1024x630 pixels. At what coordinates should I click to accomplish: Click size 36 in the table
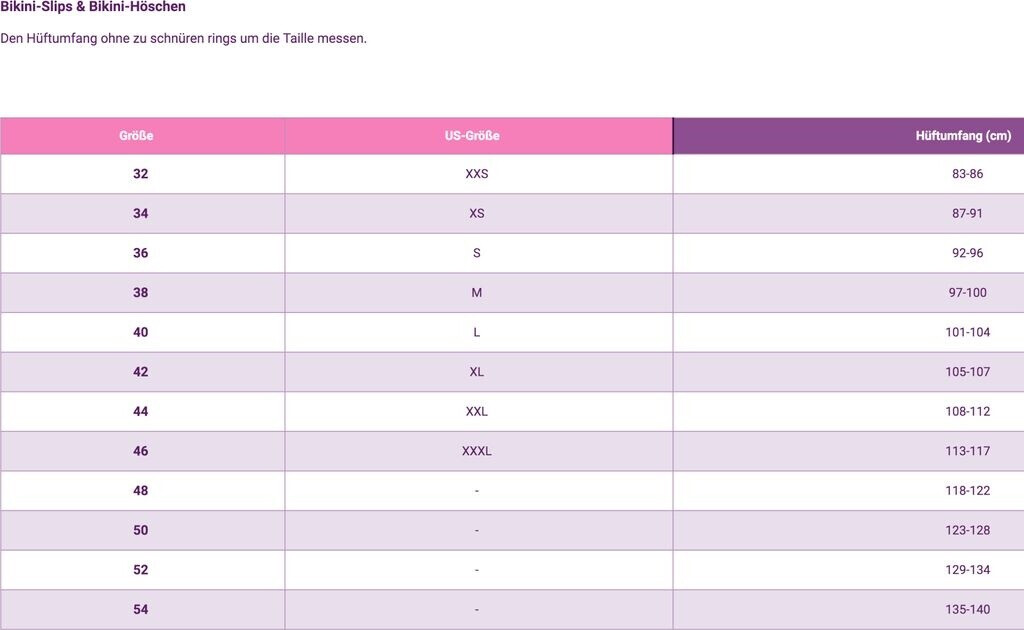pos(140,253)
